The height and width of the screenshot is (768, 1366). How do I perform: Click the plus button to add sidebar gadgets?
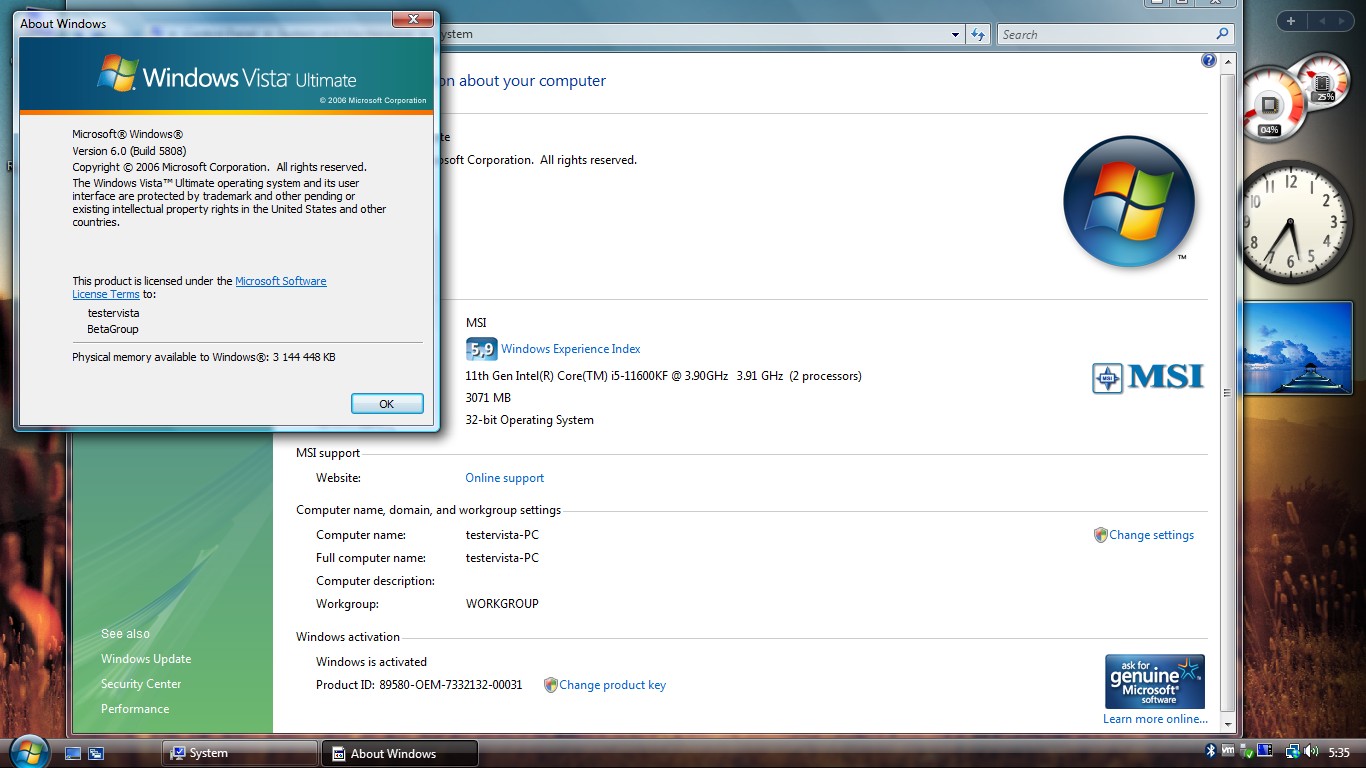(1291, 21)
